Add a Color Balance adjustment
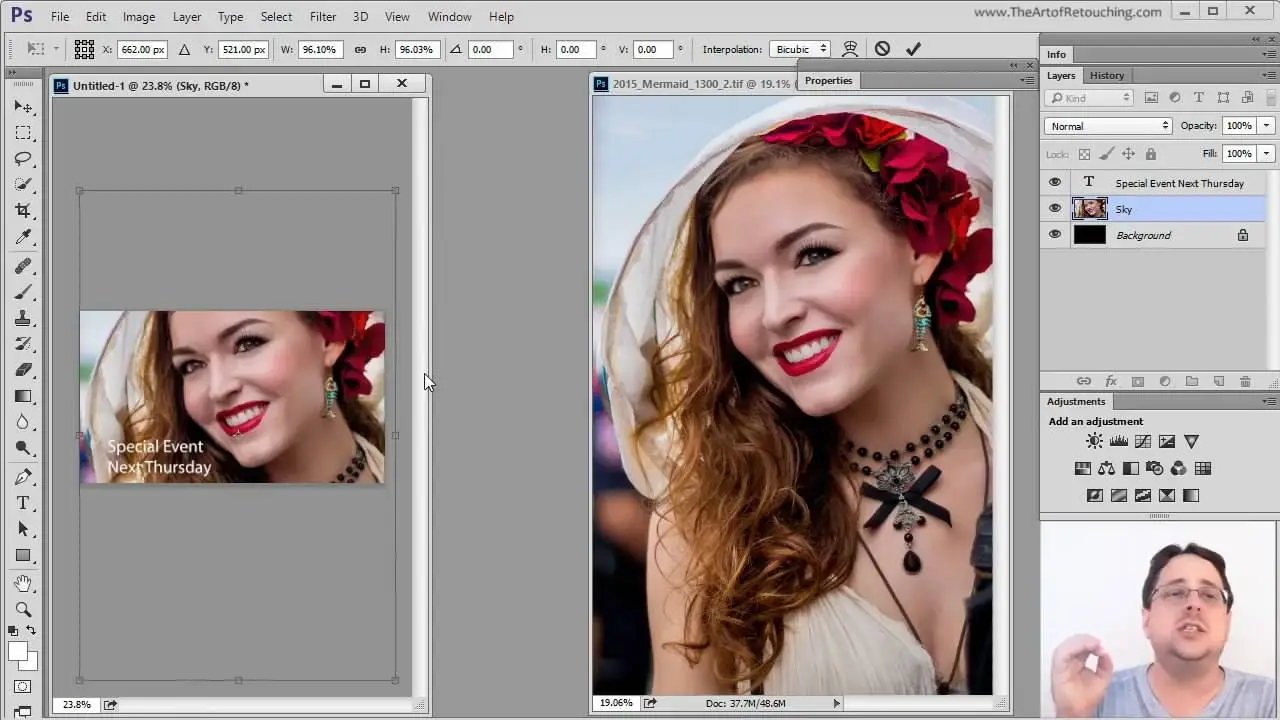Viewport: 1280px width, 720px height. click(1106, 468)
